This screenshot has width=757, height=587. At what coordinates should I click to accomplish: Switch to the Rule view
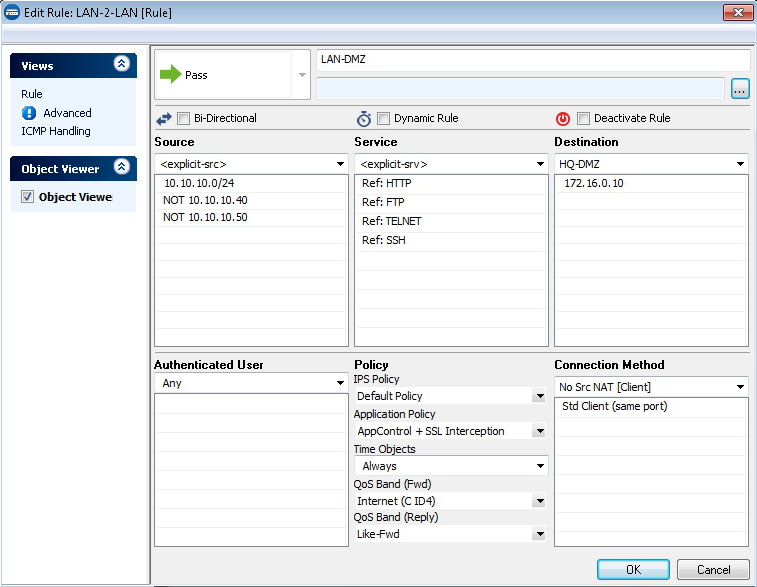(x=32, y=94)
